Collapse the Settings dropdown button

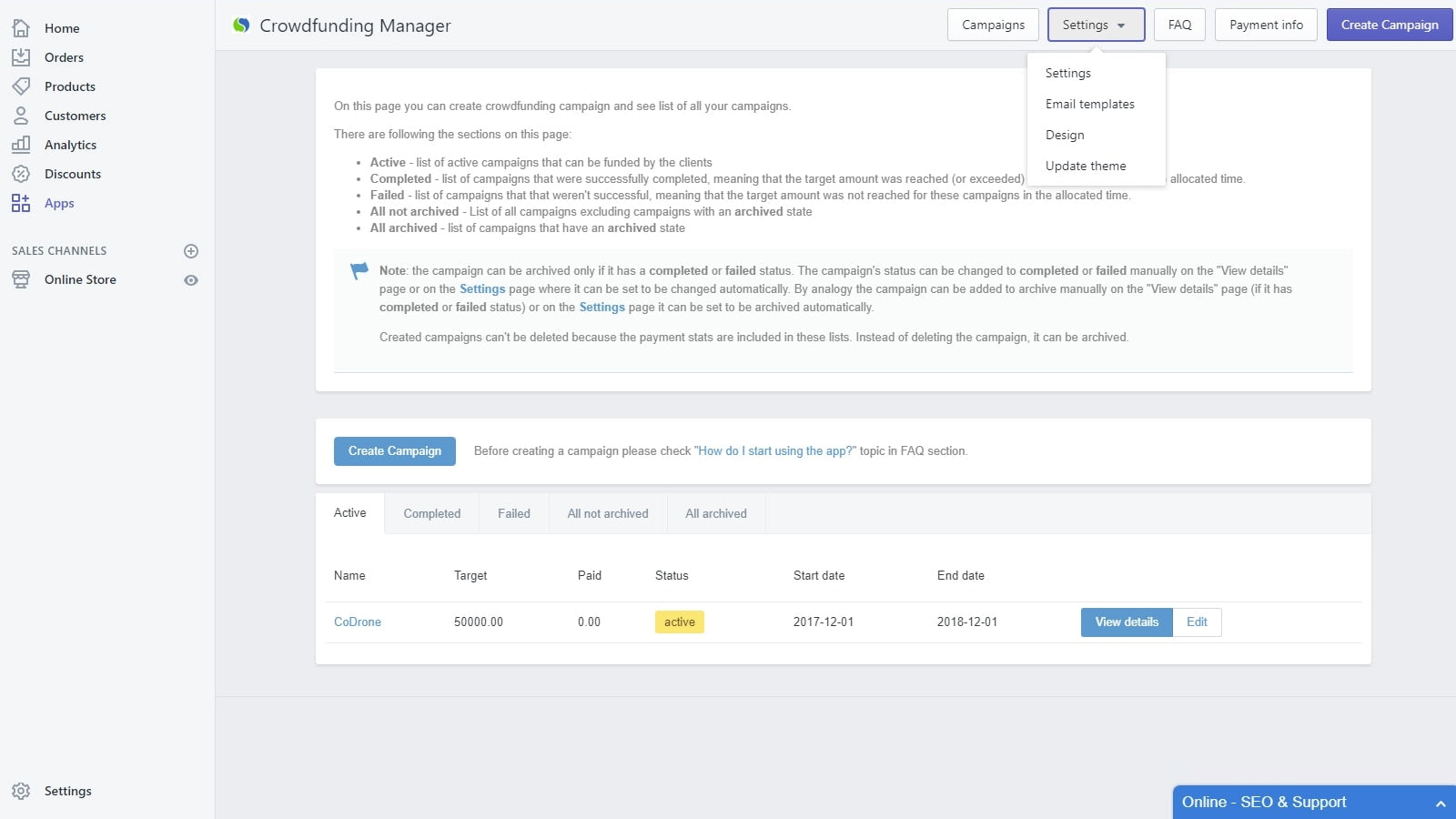click(1096, 25)
